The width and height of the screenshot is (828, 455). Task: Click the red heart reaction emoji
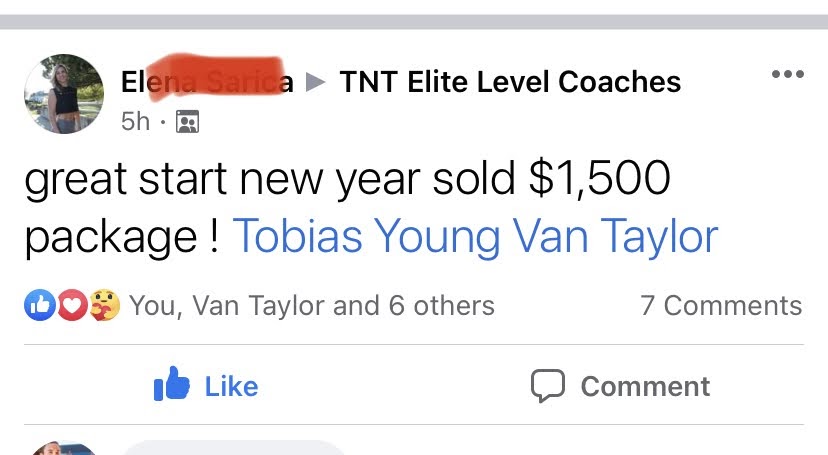click(72, 305)
